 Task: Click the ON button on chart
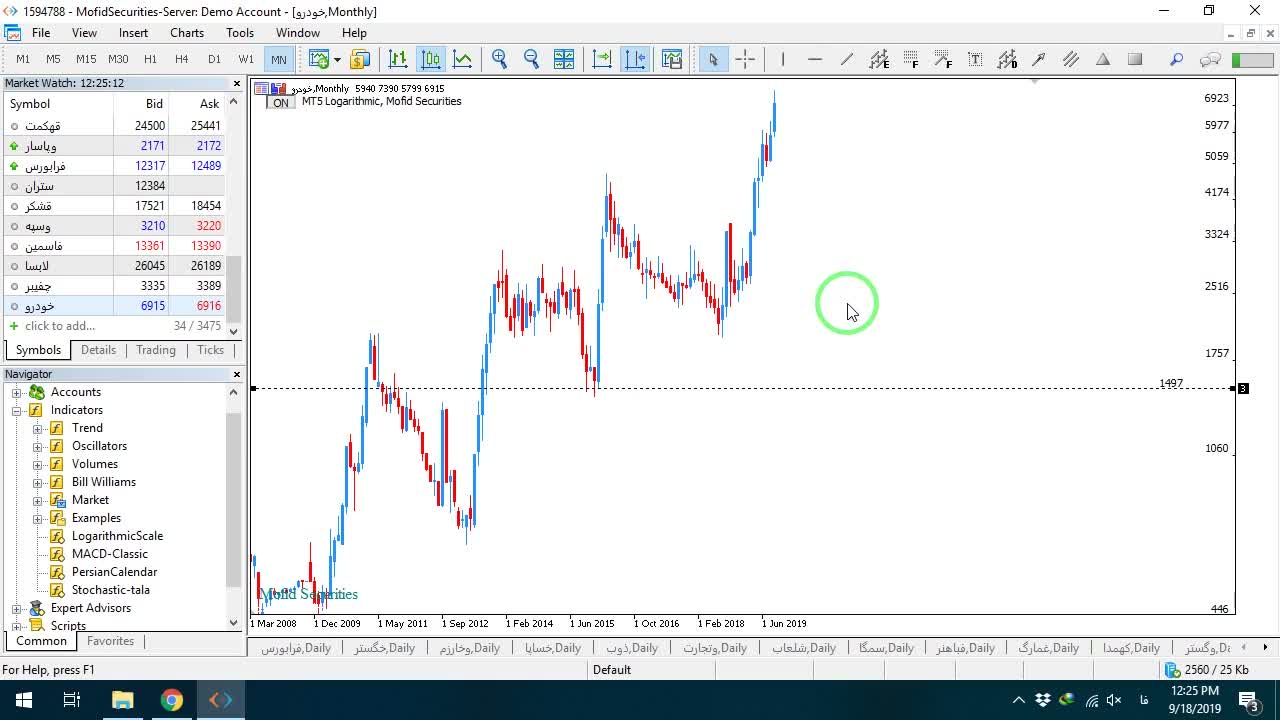click(281, 103)
